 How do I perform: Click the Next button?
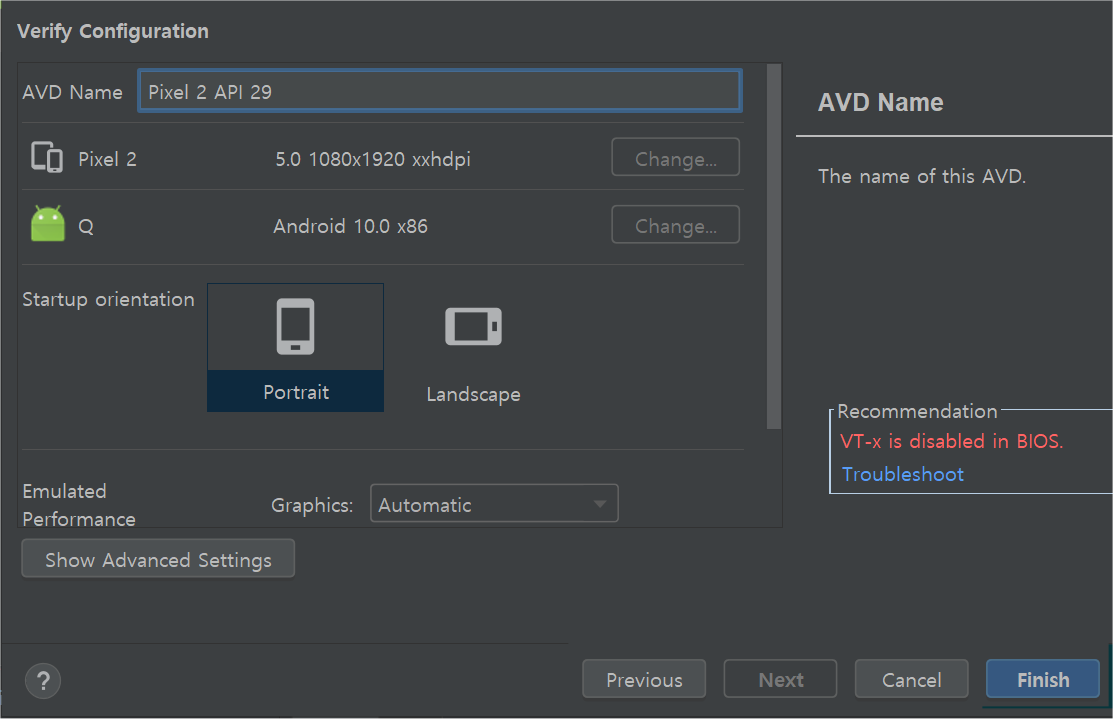point(780,679)
